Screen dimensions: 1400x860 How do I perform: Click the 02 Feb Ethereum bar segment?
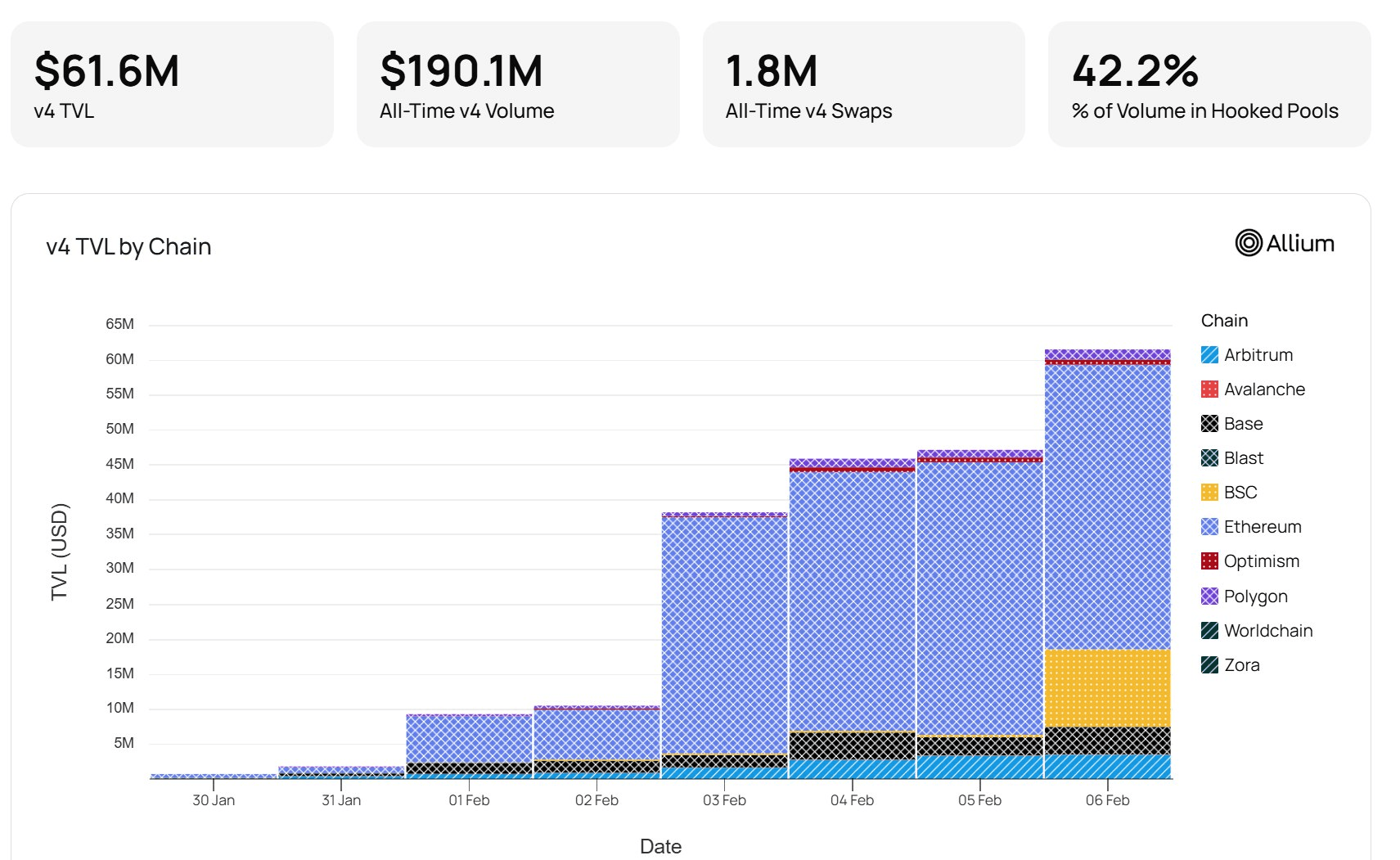(x=596, y=735)
